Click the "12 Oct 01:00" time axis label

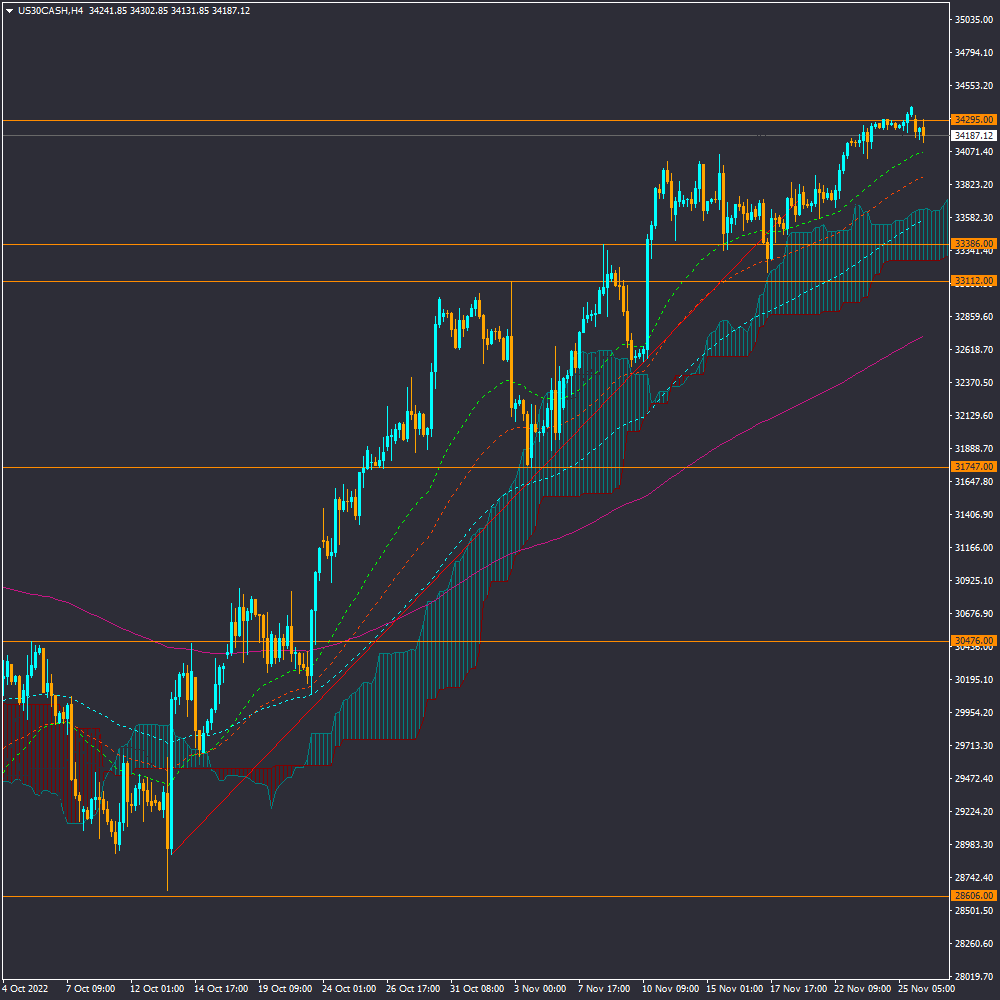156,988
